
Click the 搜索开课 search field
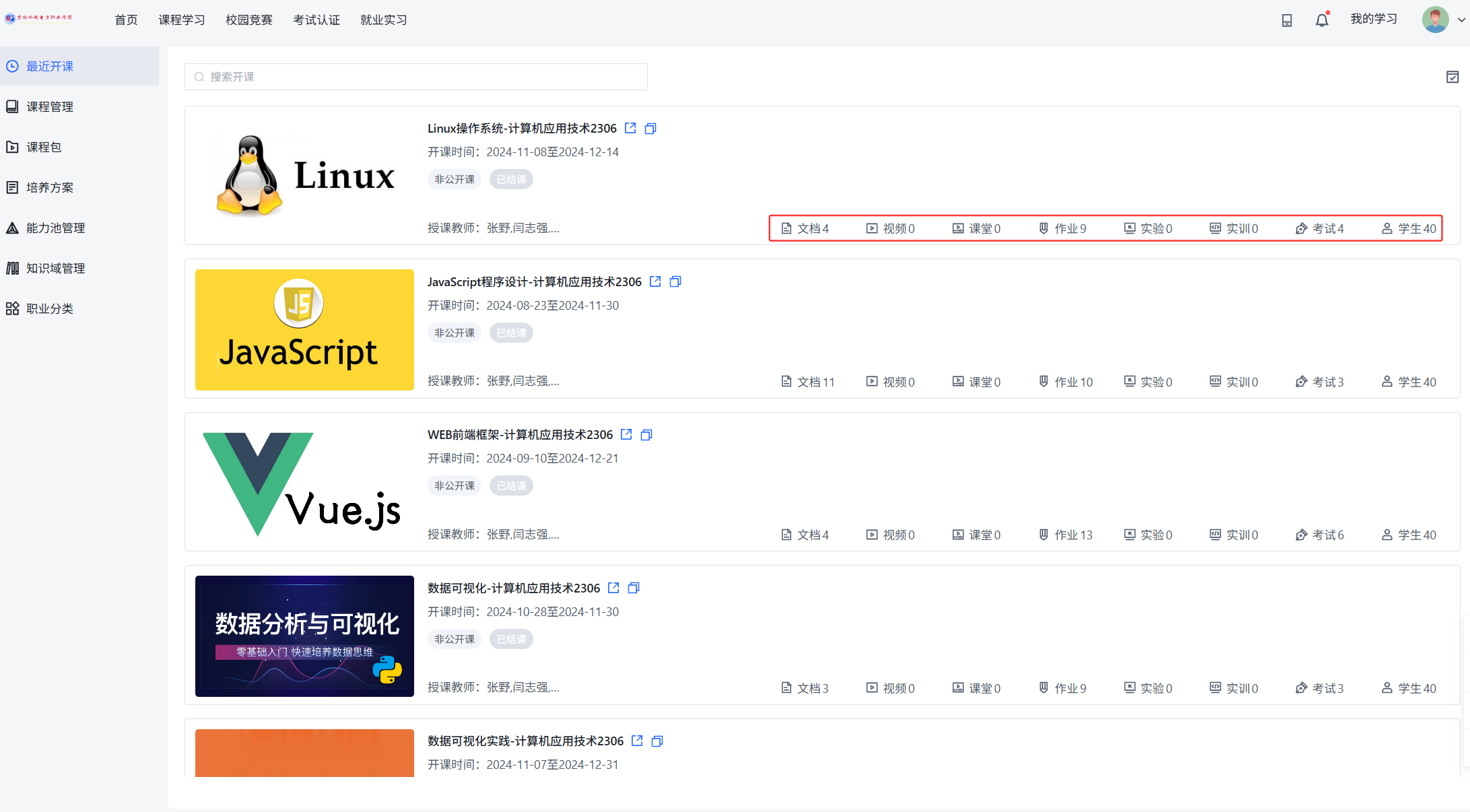click(416, 77)
